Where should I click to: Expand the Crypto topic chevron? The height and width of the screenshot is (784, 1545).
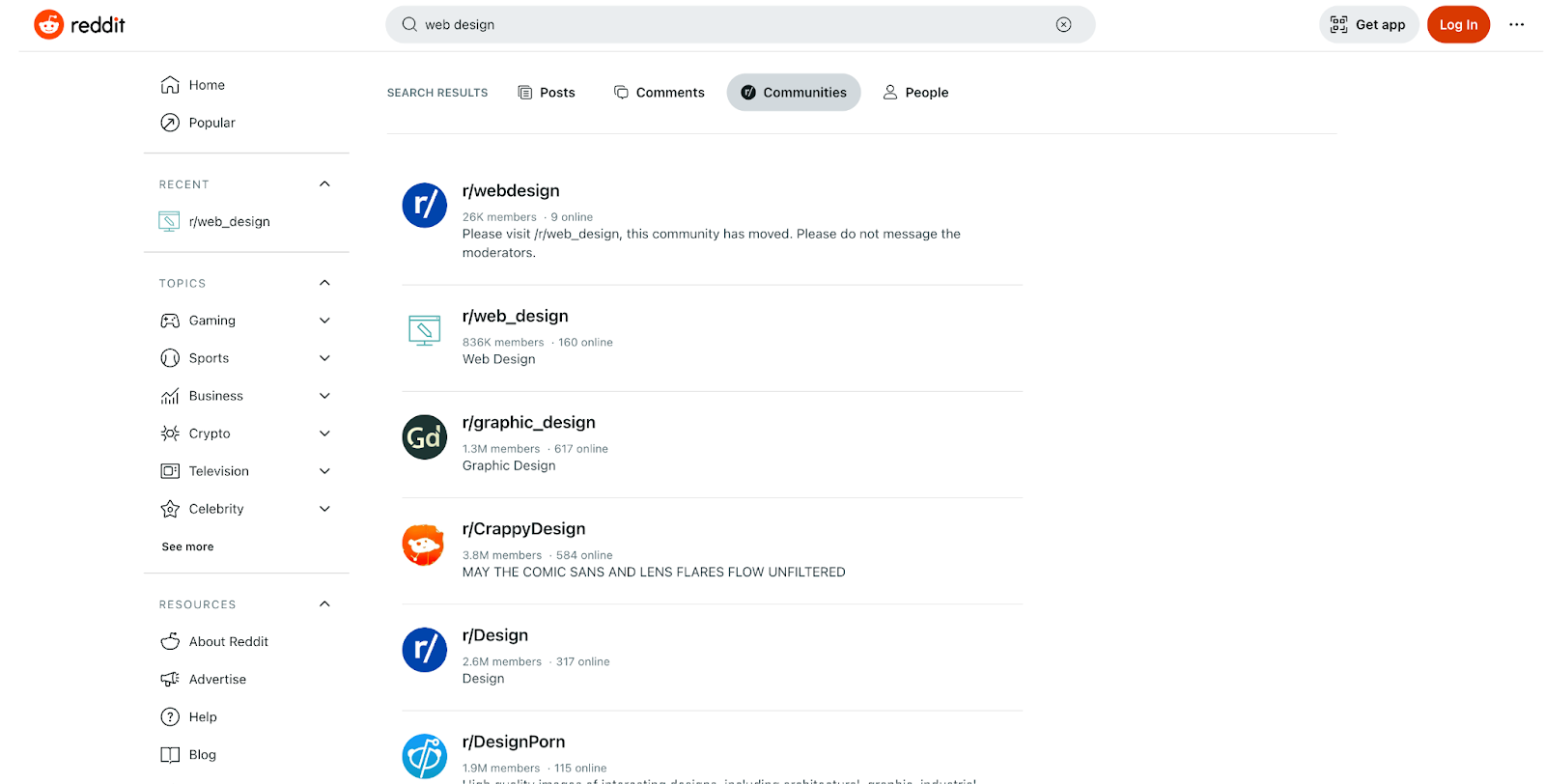[324, 434]
